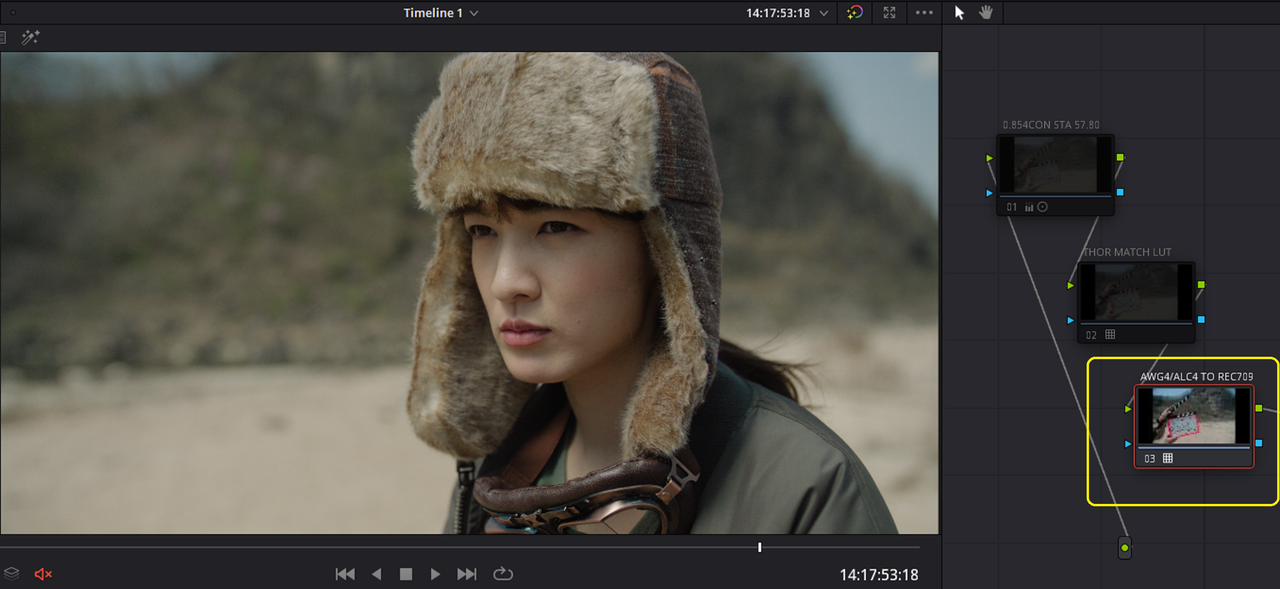Click the green node graph output connector
This screenshot has width=1280, height=589.
[1125, 548]
